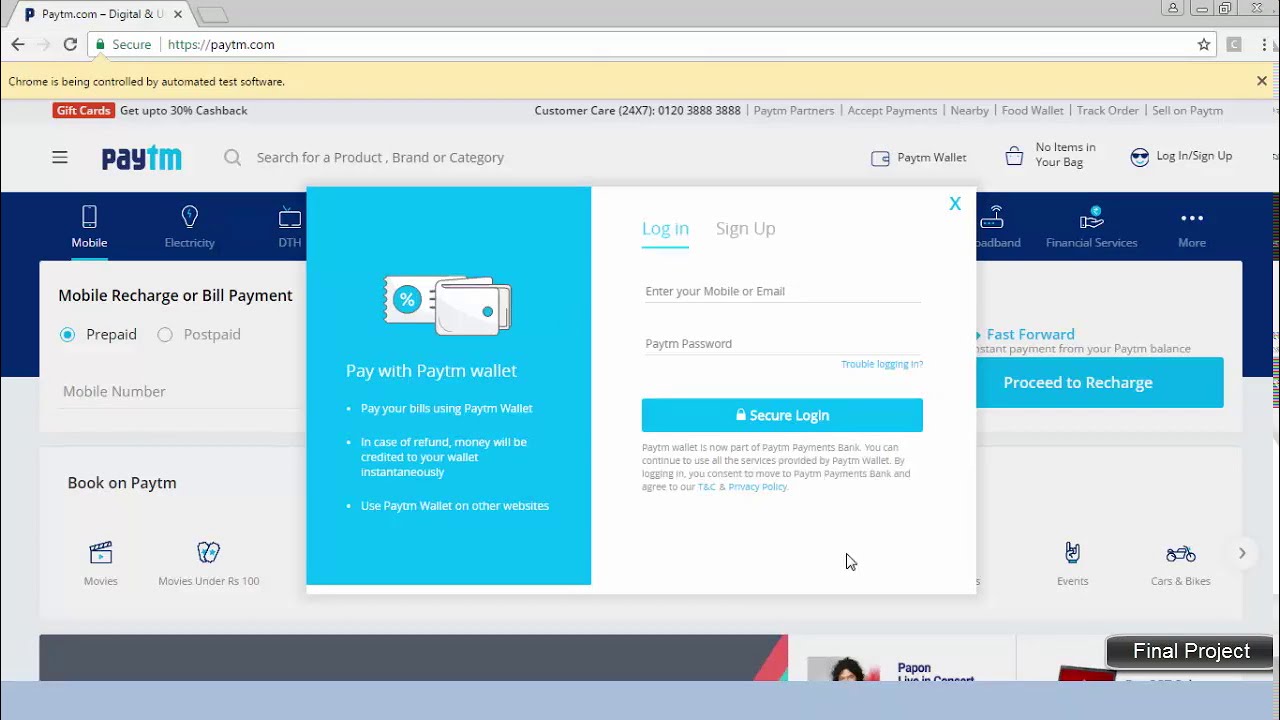Screen dimensions: 1280x720
Task: Select the Postpaid radio button
Action: click(165, 335)
